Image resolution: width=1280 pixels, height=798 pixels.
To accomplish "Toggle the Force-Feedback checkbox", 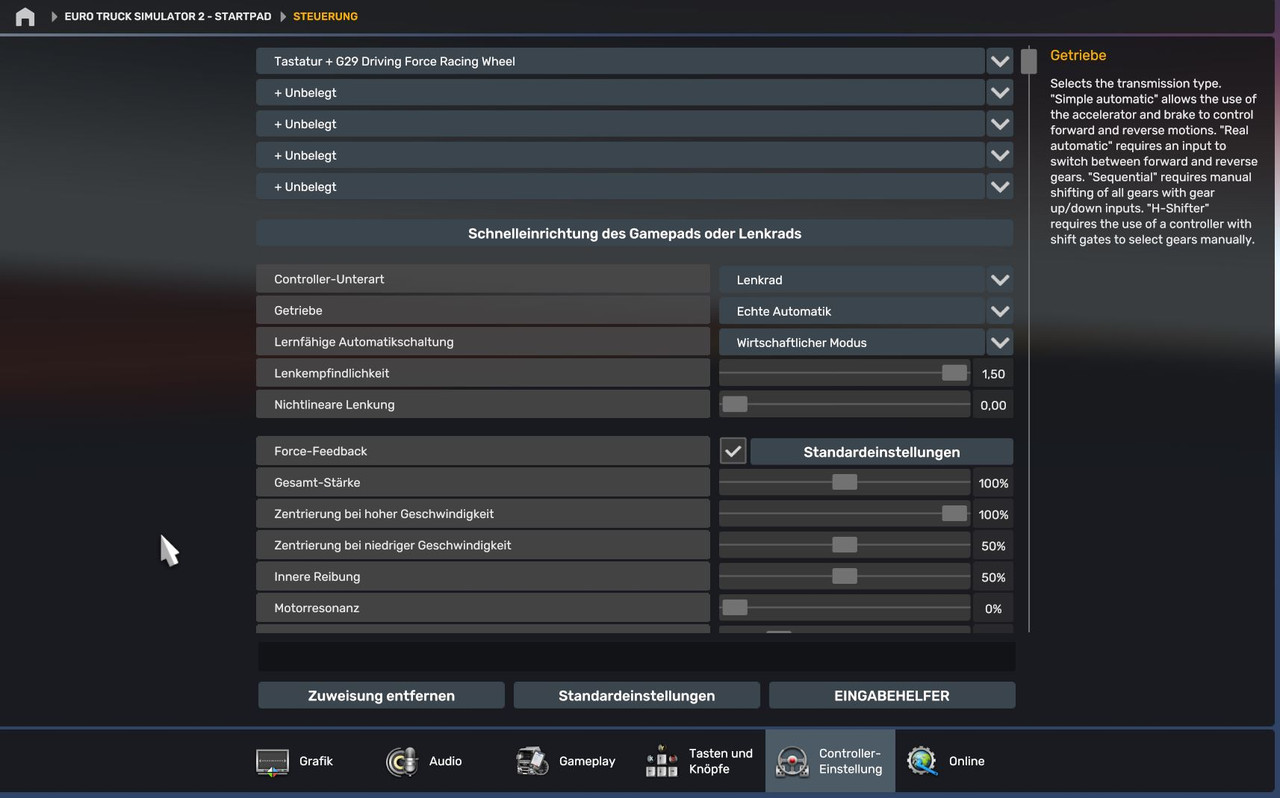I will [733, 451].
